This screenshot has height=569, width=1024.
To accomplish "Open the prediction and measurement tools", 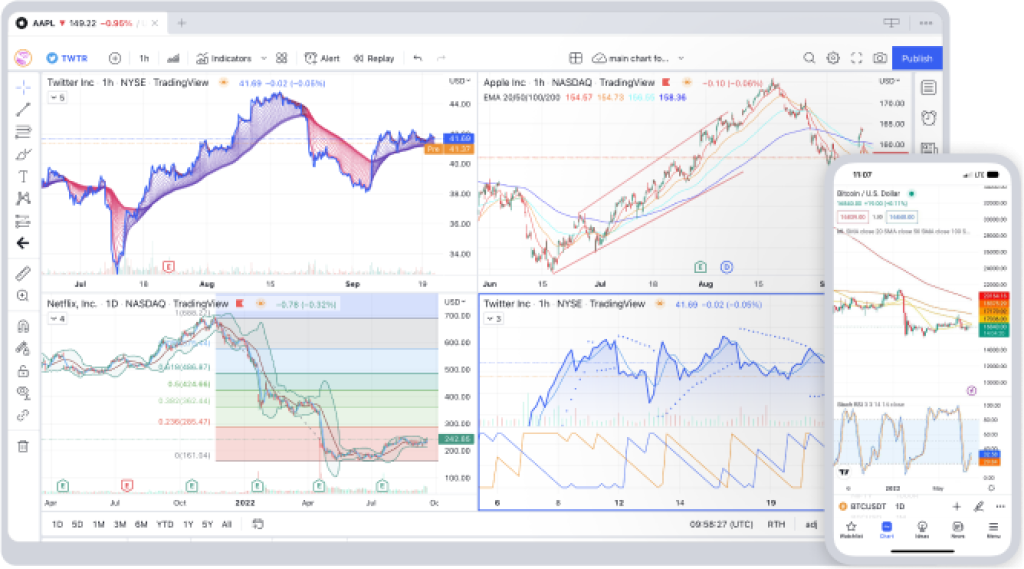I will pos(23,221).
